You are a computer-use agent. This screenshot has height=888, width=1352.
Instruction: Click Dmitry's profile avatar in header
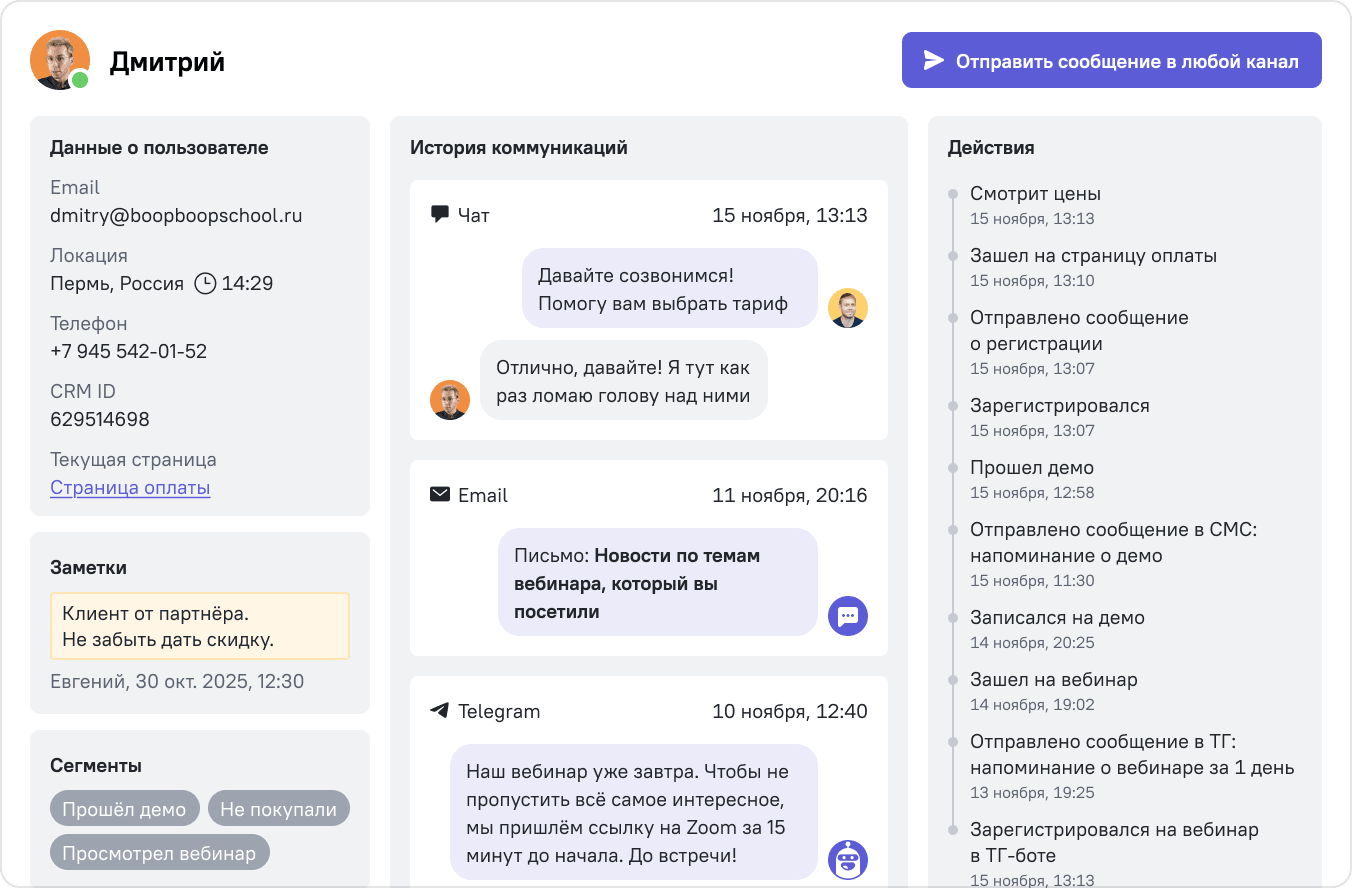pos(60,60)
